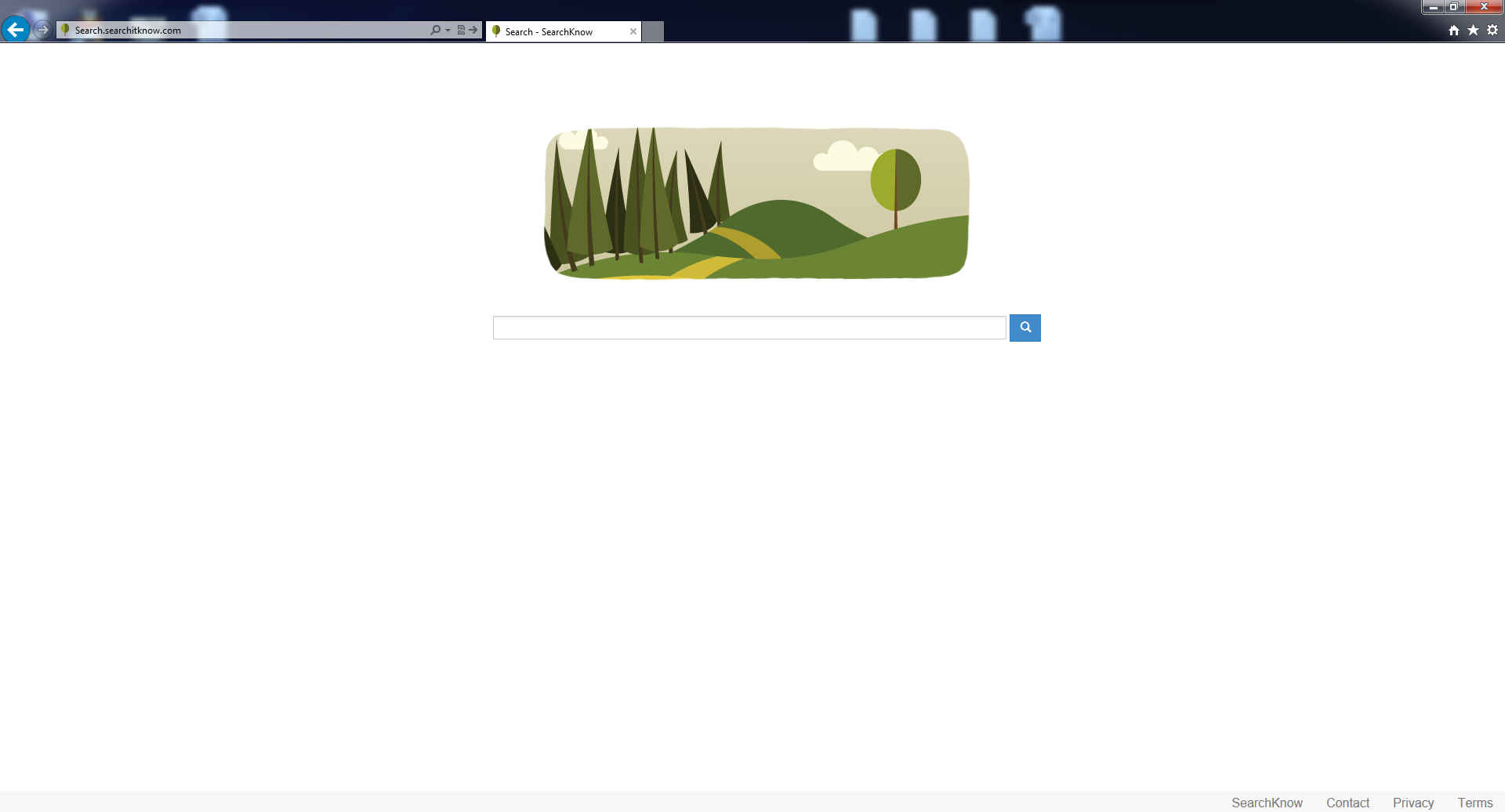Click the site favicon in address bar
This screenshot has height=812, width=1505.
click(65, 30)
